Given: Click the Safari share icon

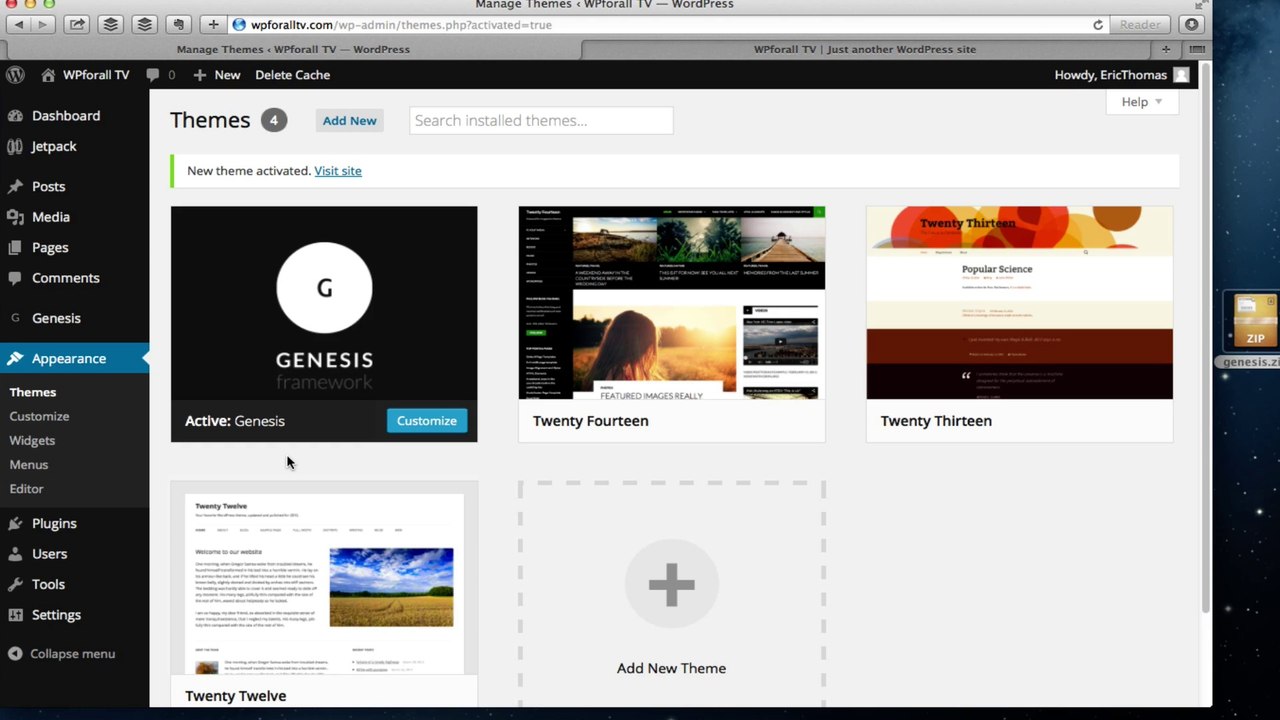Looking at the screenshot, I should point(77,24).
